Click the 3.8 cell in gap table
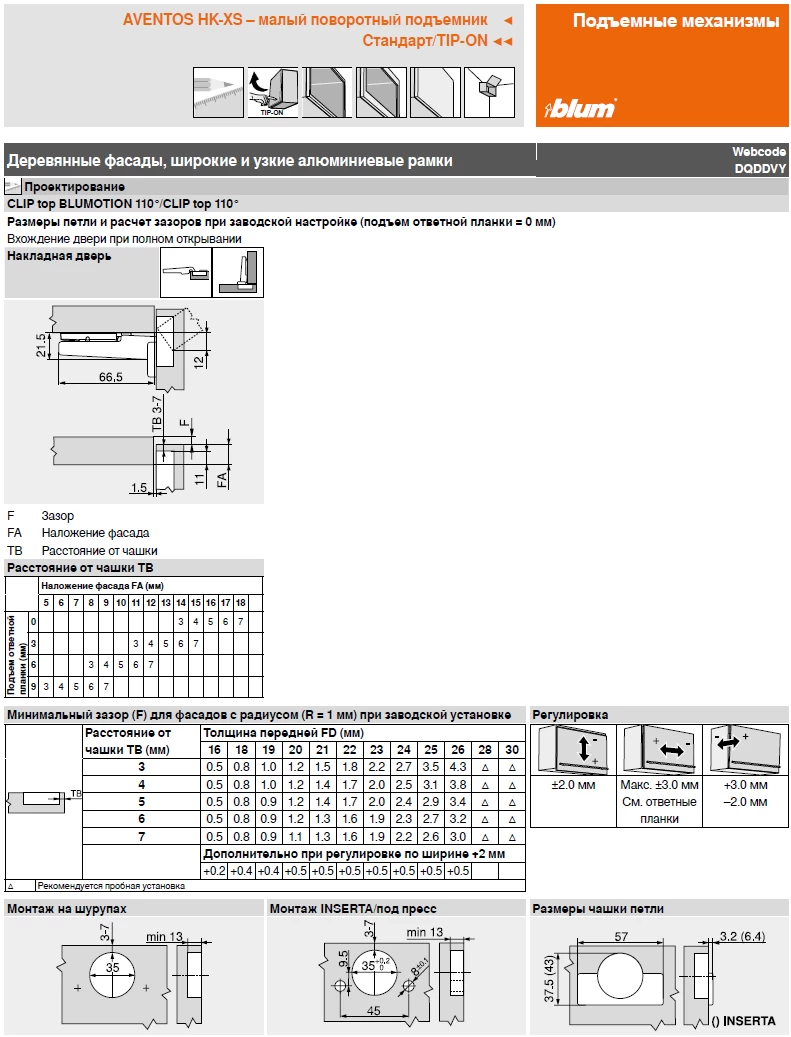 coord(458,785)
